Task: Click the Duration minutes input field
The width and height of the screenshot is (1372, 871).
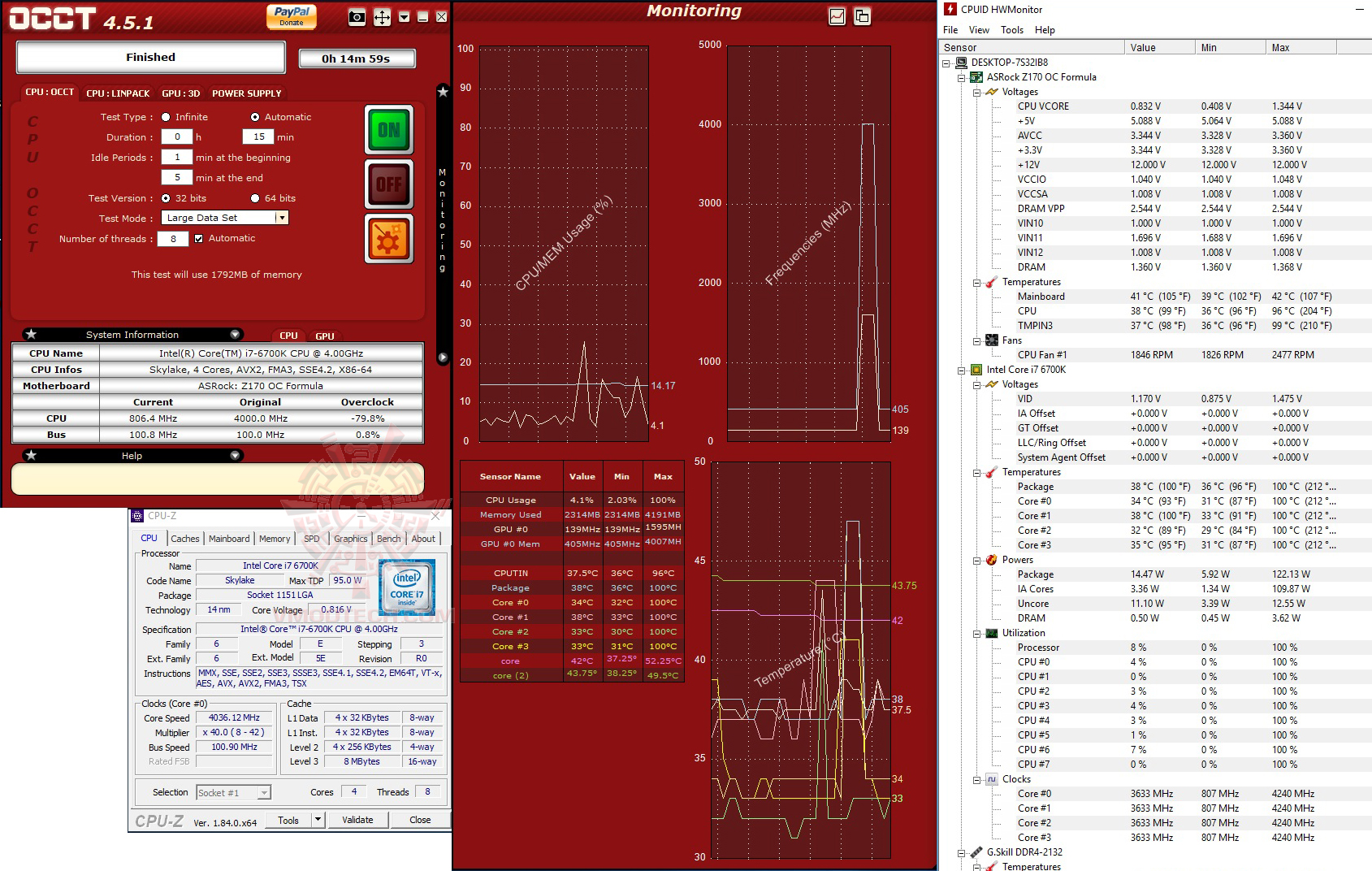Action: pyautogui.click(x=259, y=137)
